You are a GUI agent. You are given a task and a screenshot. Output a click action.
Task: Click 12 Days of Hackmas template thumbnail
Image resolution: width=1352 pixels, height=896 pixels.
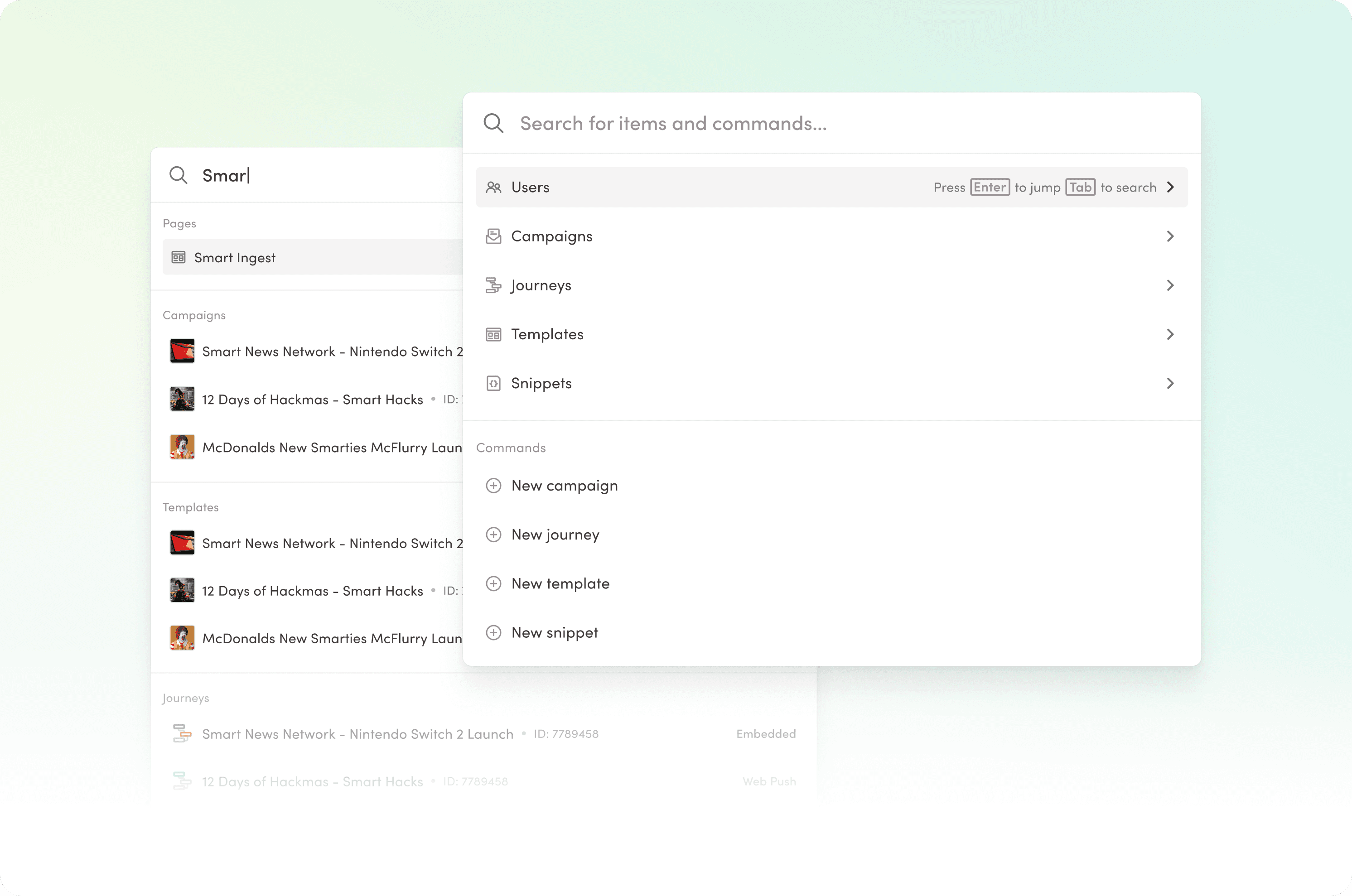tap(182, 591)
